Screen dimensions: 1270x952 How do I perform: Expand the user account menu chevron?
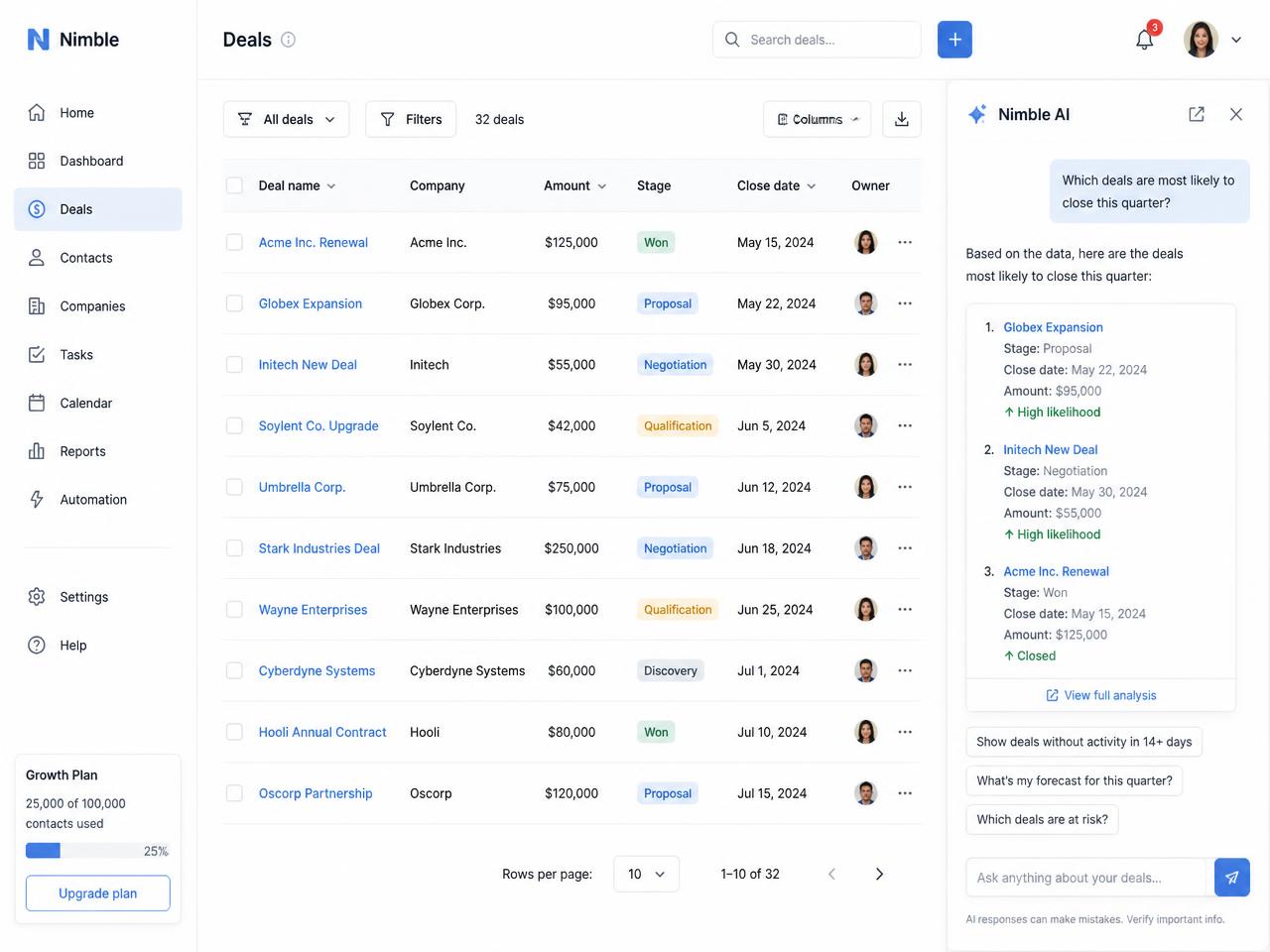1236,40
